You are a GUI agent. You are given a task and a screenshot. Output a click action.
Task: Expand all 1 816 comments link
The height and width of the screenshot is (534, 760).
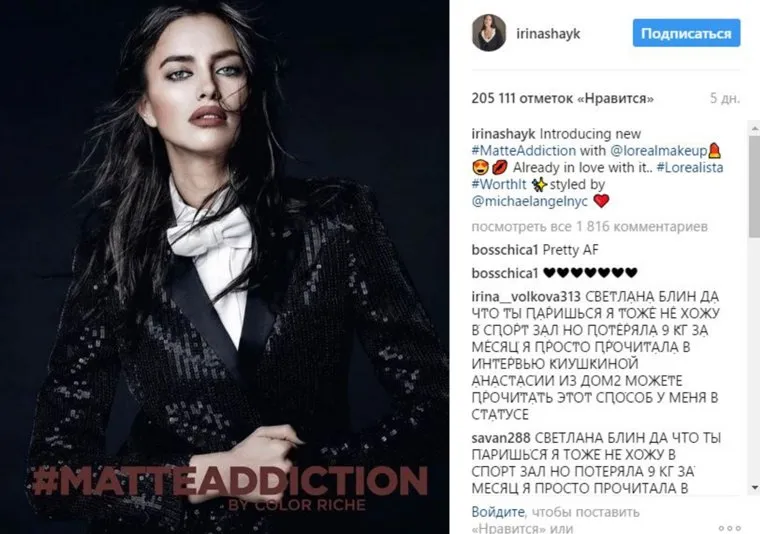(x=589, y=227)
